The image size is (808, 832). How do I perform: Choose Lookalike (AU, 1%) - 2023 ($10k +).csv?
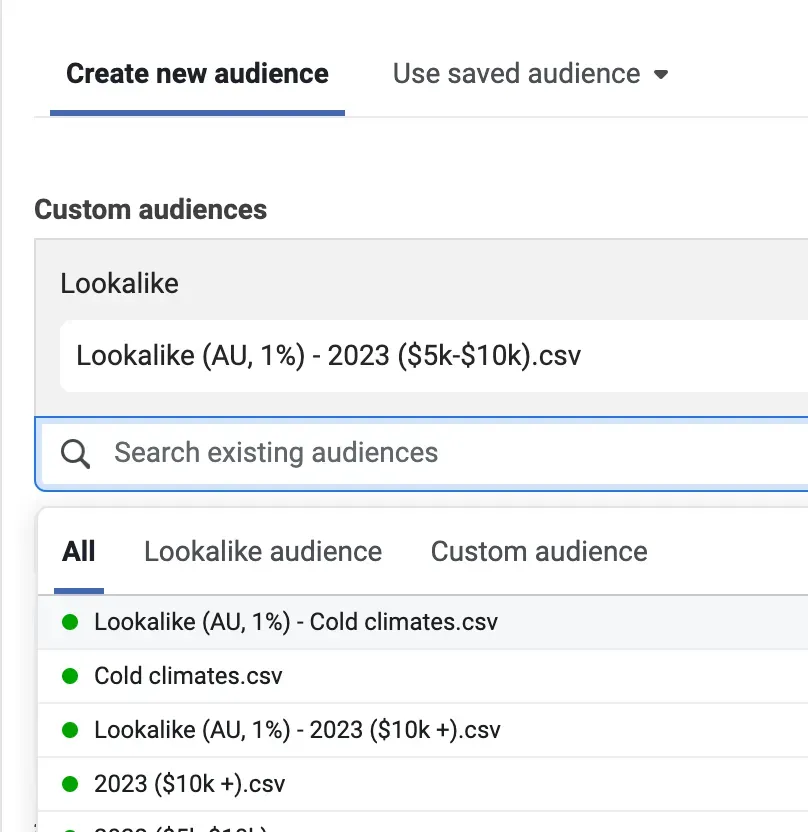(x=423, y=730)
